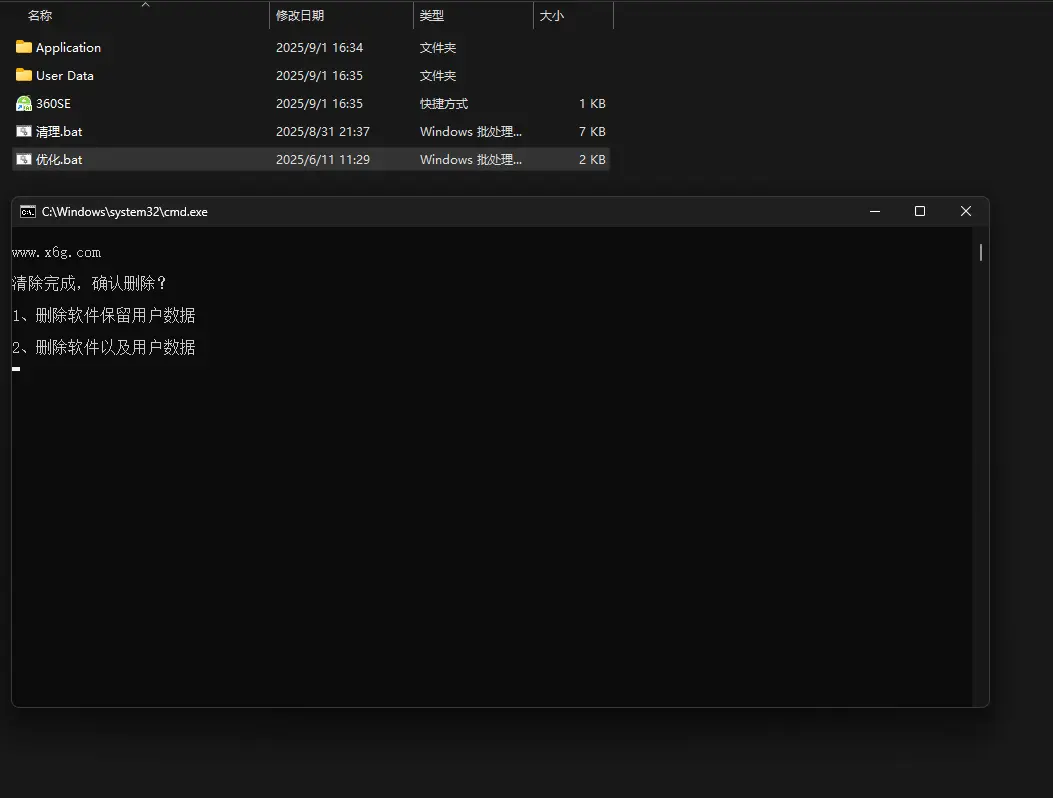Click the yellow folder icon next to Application

tap(23, 47)
